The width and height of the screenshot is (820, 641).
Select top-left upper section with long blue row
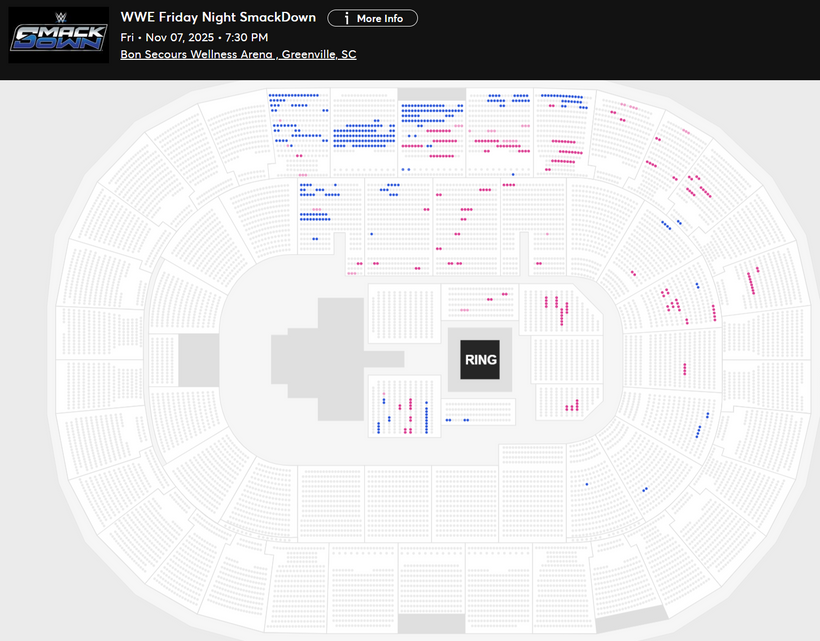[299, 133]
